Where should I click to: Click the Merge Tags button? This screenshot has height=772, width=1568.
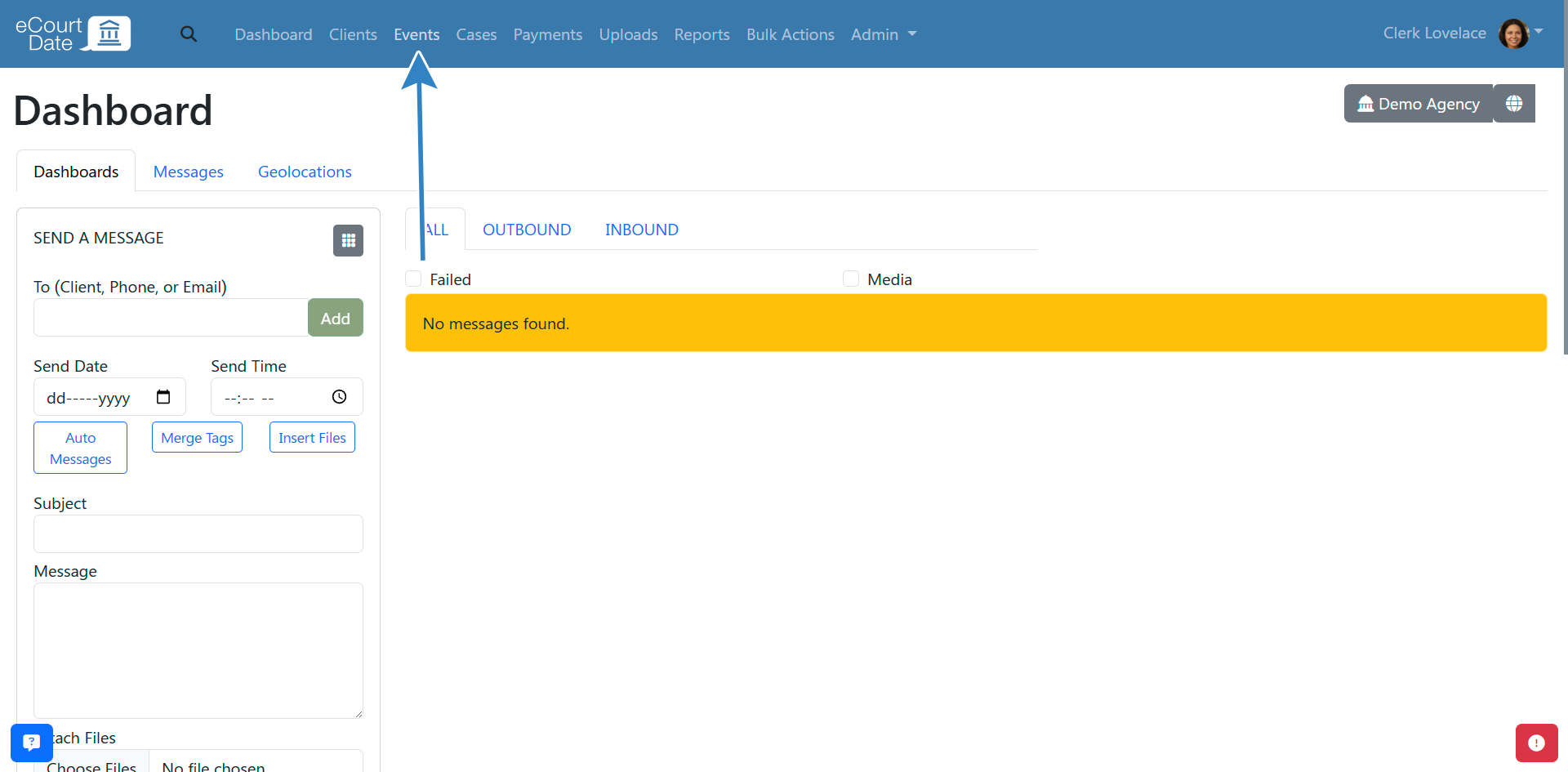tap(196, 437)
